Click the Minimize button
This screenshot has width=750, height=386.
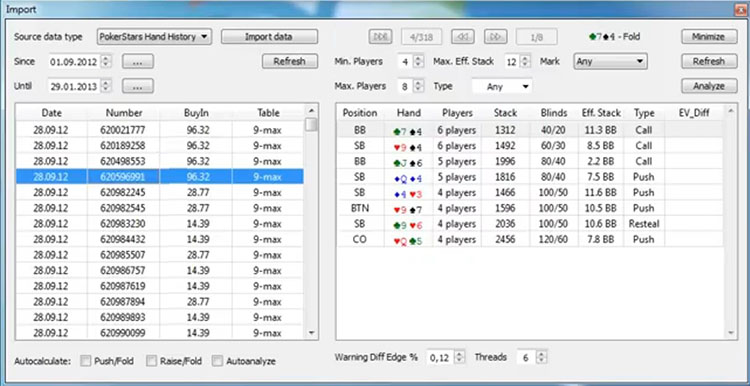click(709, 37)
